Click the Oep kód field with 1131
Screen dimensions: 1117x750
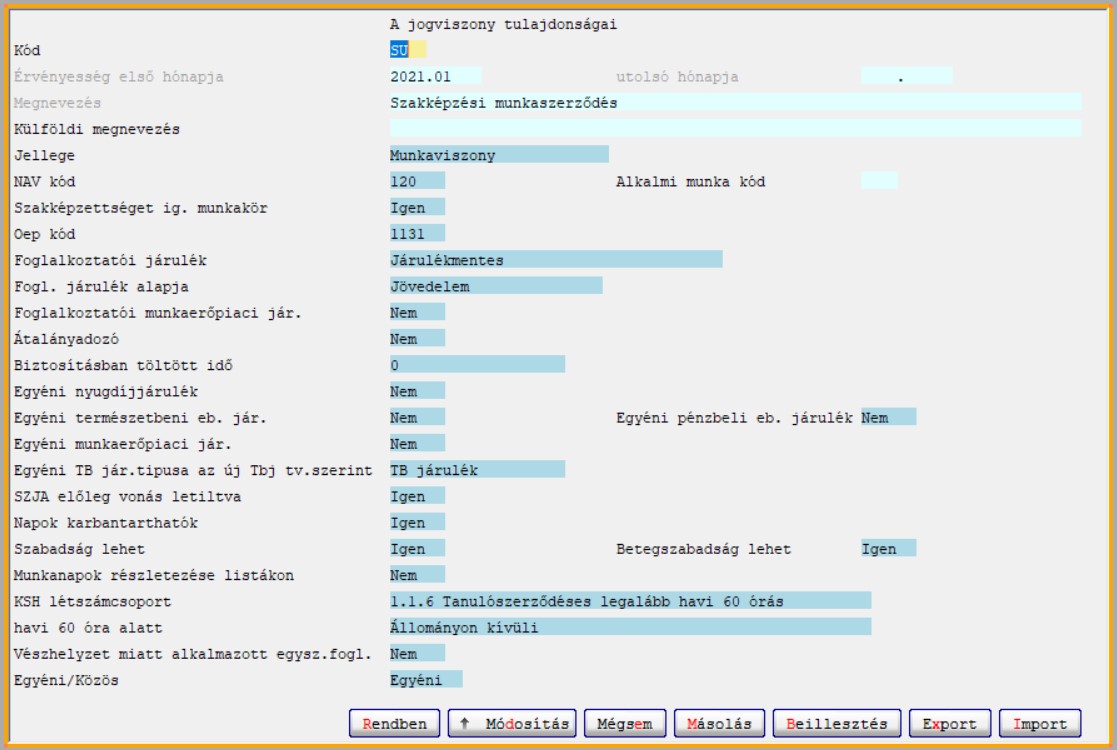click(416, 234)
